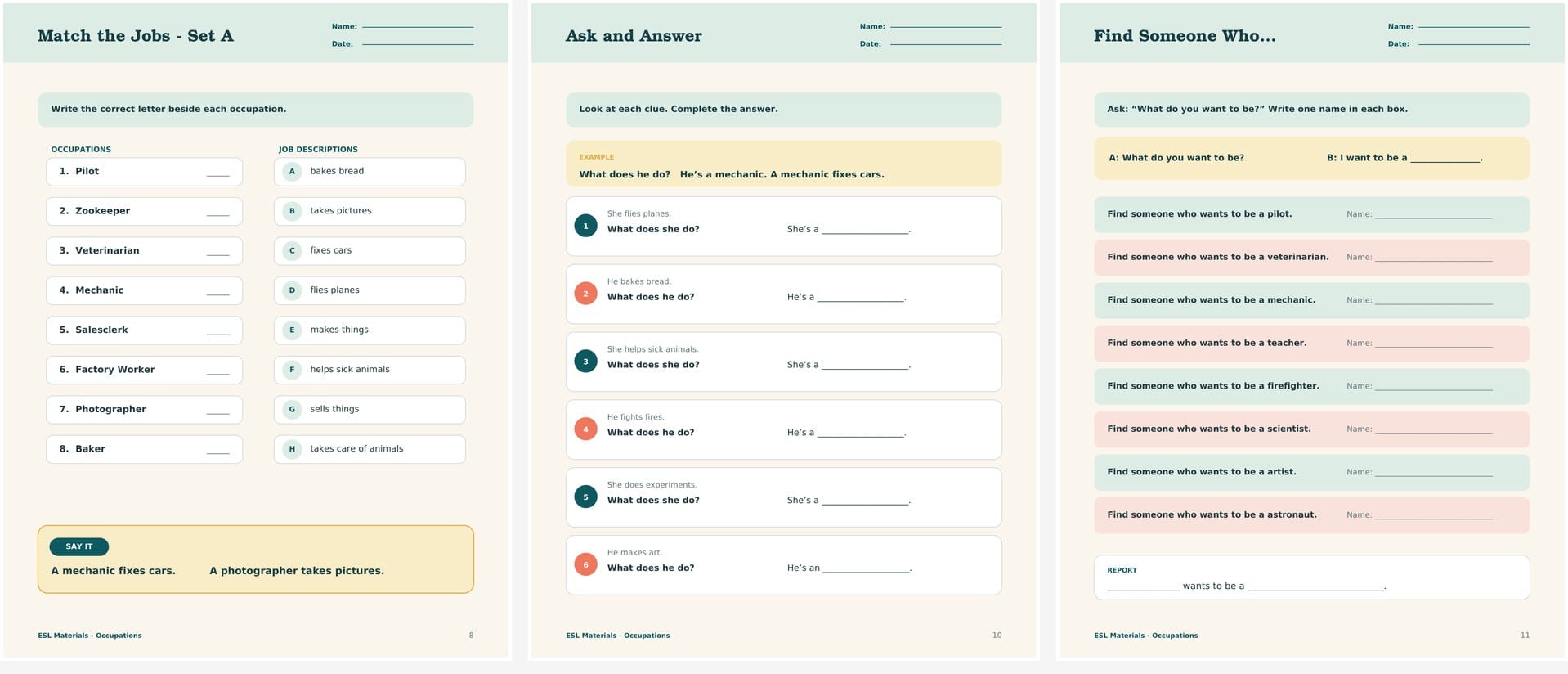Click the SAY IT label badge
Viewport: 1568px width, 674px height.
click(79, 546)
